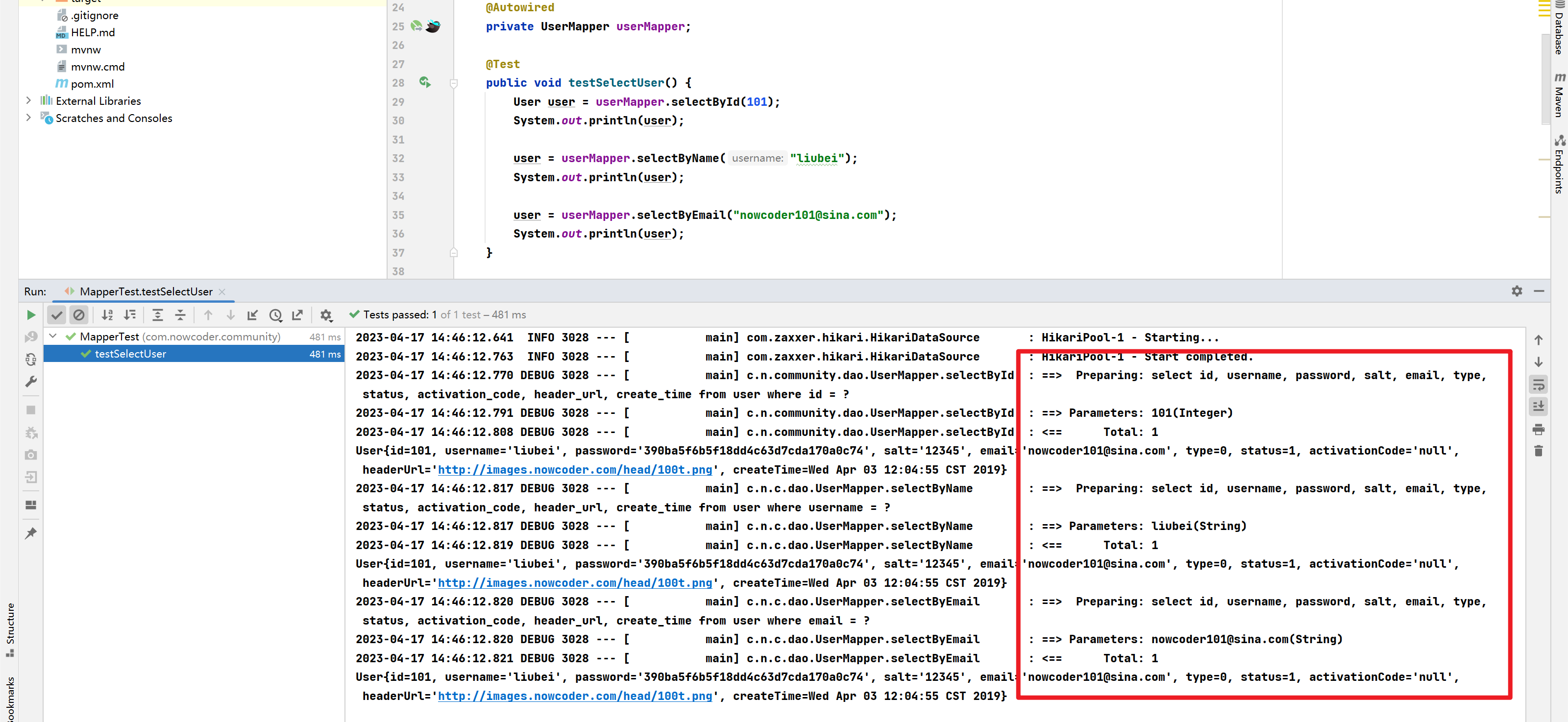Click the Settings gear icon in Run panel
The height and width of the screenshot is (722, 1568).
coord(326,315)
